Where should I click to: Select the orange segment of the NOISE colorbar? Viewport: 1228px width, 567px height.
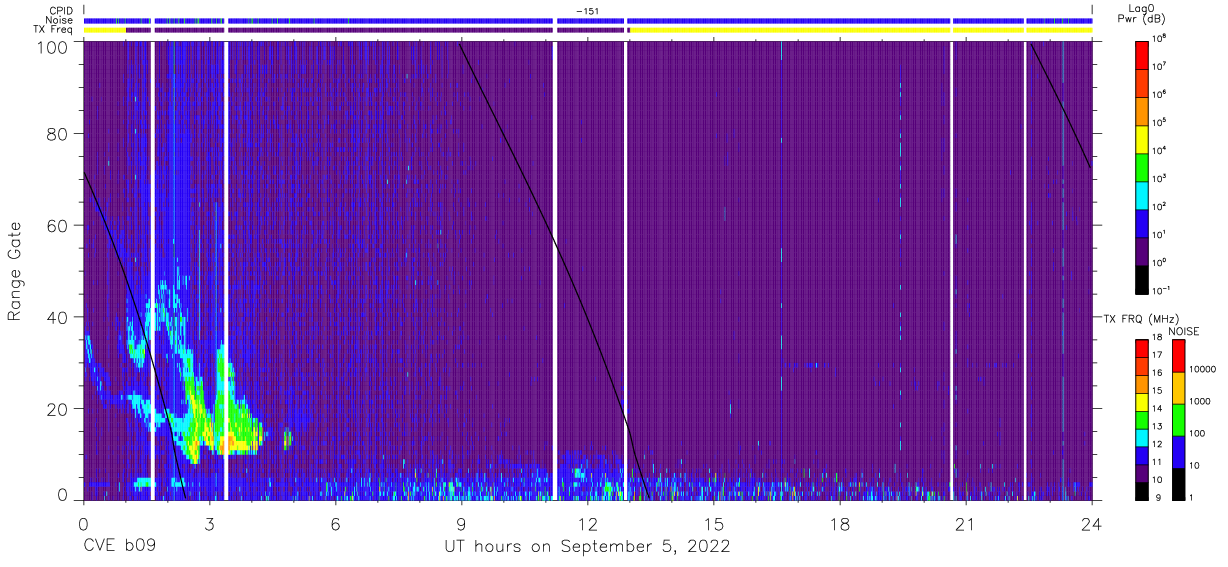tap(1177, 388)
